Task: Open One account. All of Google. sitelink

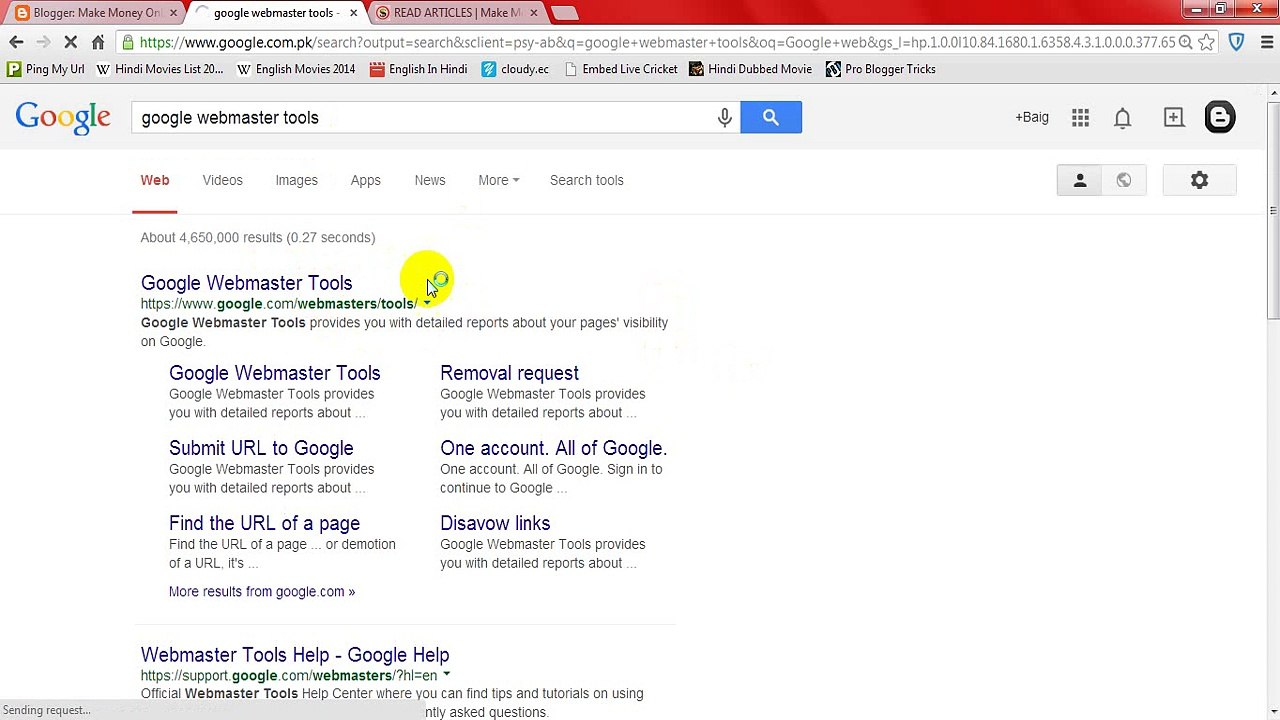Action: (554, 448)
